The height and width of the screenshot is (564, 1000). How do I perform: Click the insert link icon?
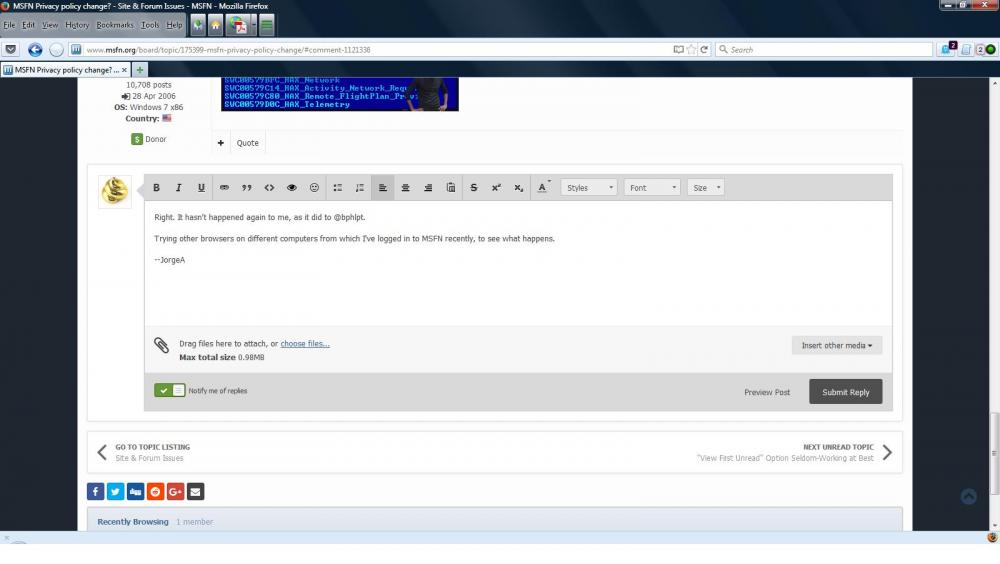pos(224,188)
